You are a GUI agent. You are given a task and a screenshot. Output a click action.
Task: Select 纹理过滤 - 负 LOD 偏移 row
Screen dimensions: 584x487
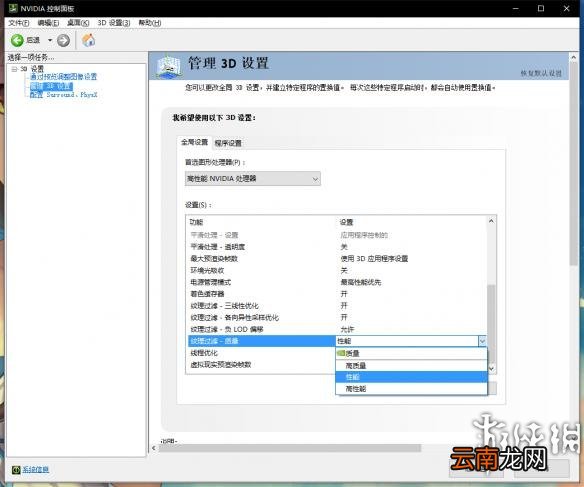pos(337,329)
